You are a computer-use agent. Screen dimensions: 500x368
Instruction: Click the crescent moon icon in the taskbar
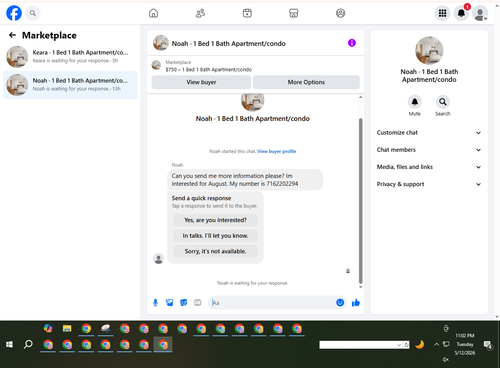(x=420, y=344)
